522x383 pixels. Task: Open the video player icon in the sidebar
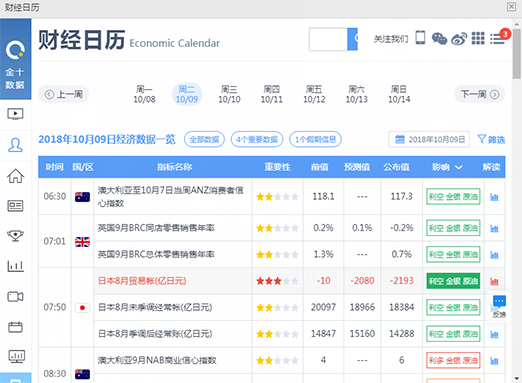coord(15,114)
